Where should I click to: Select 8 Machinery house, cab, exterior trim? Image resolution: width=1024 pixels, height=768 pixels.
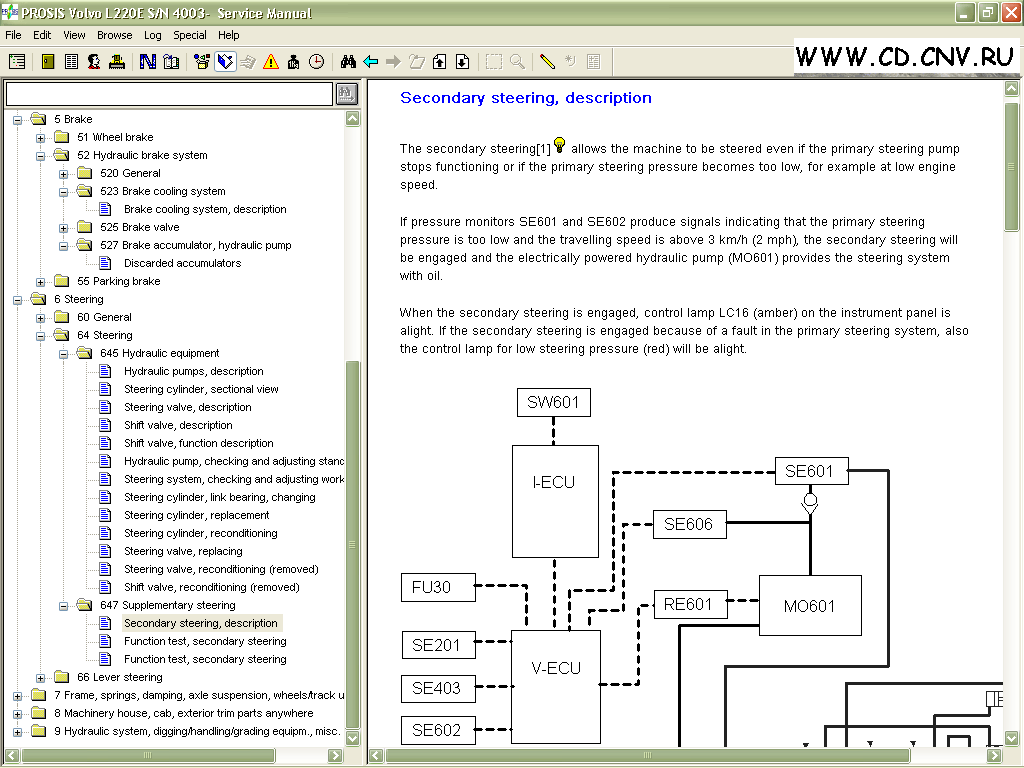[x=184, y=713]
